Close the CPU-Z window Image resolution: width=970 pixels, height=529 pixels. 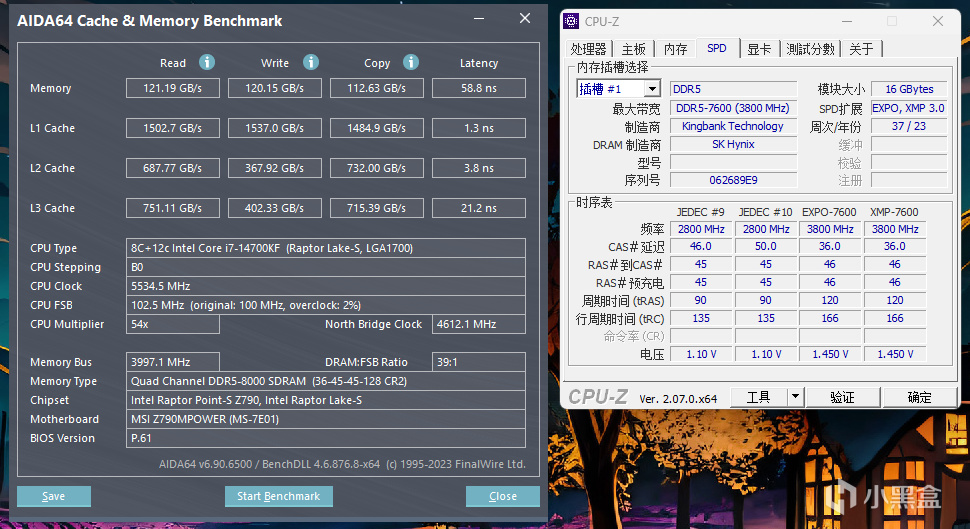point(938,22)
